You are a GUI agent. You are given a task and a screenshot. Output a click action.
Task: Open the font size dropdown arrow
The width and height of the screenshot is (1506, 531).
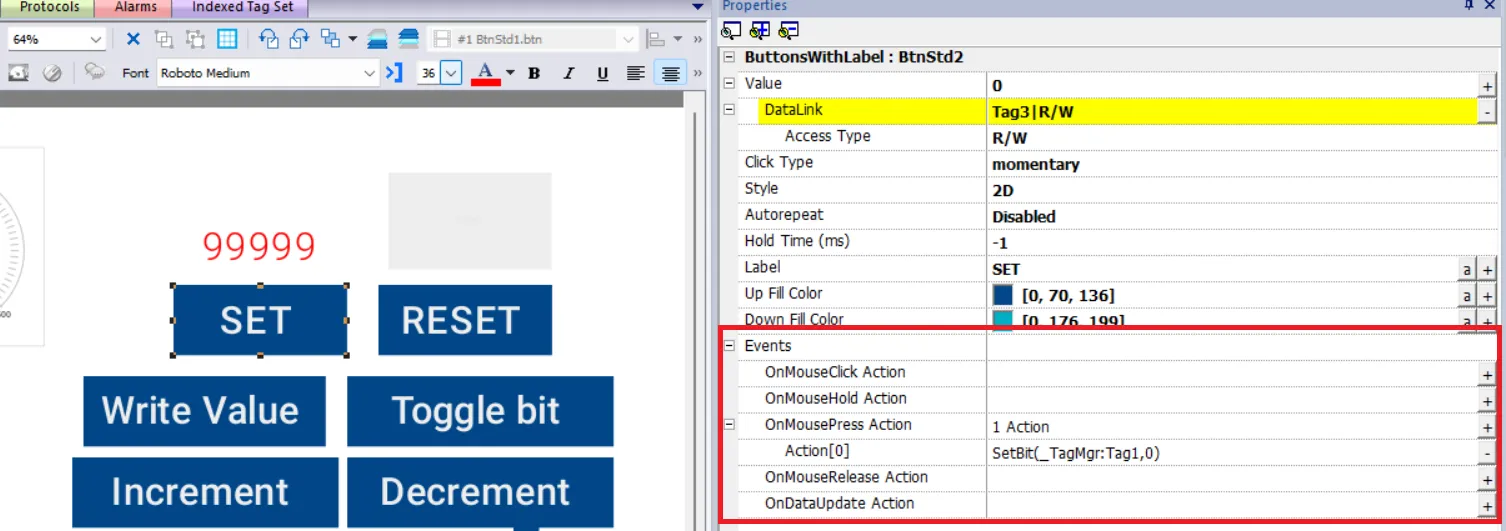pos(451,73)
